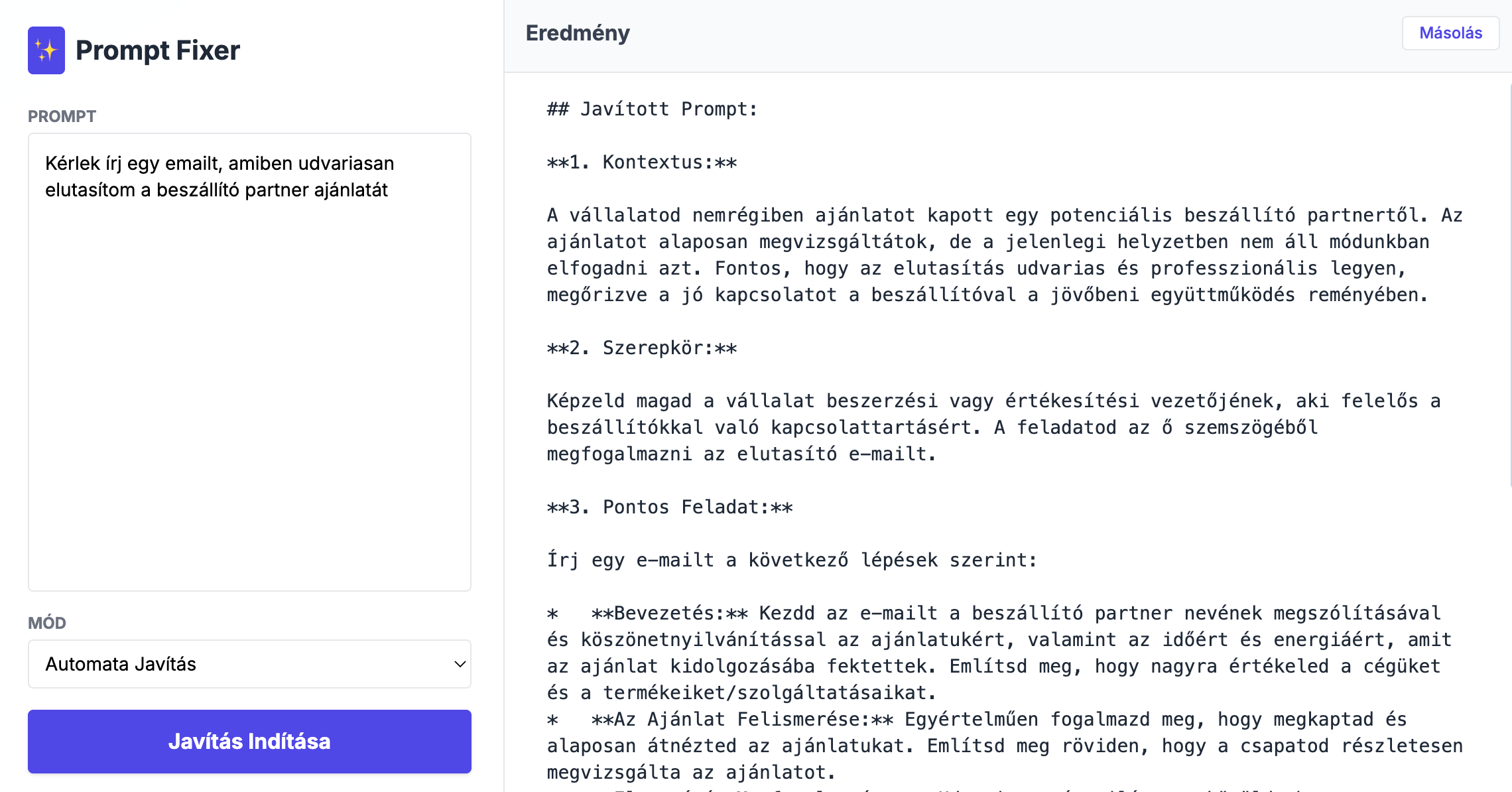Click the purple sparkle Prompt Fixer logo
Screen dimensions: 1512x792
point(46,50)
